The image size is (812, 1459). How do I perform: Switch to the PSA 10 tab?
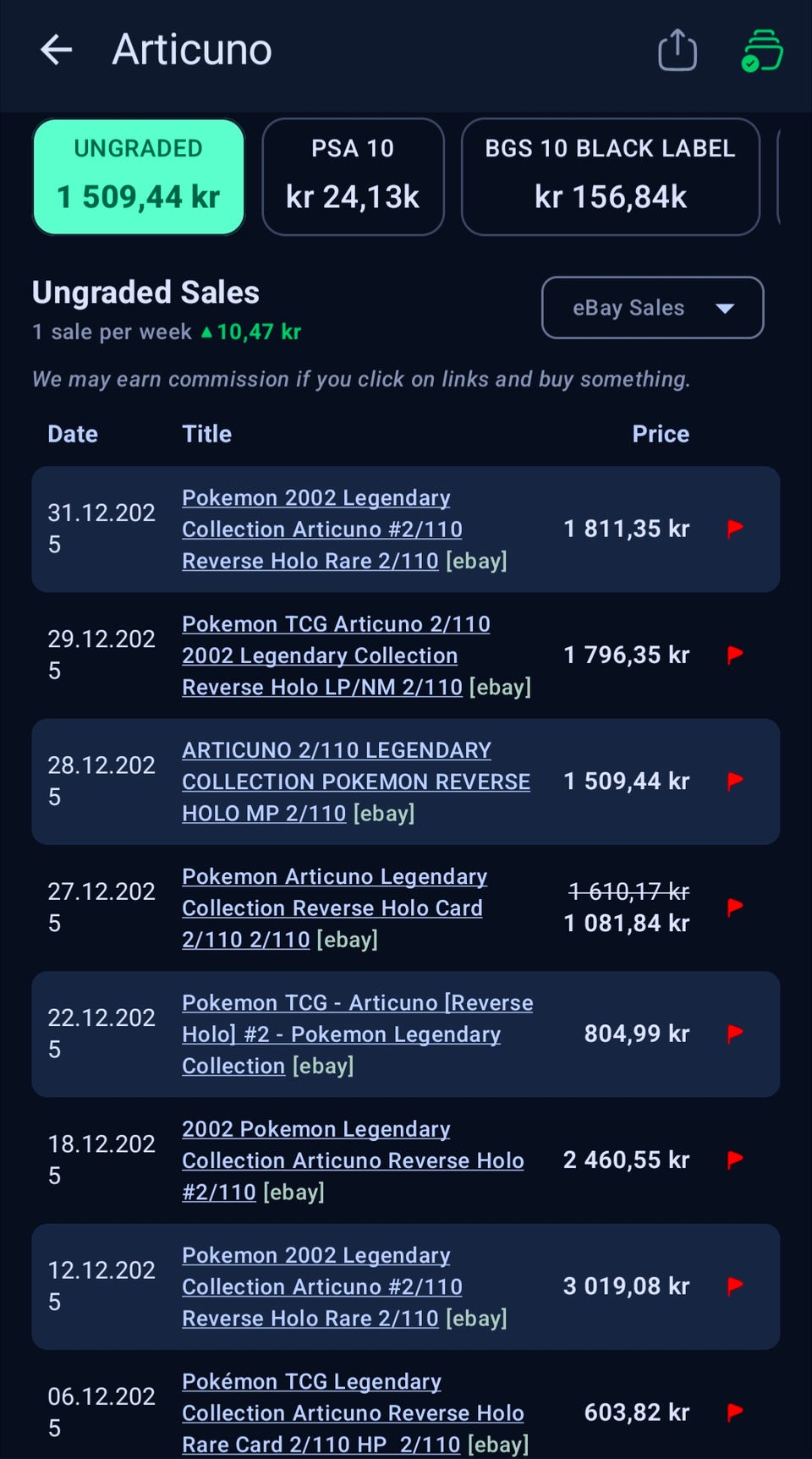click(x=353, y=177)
